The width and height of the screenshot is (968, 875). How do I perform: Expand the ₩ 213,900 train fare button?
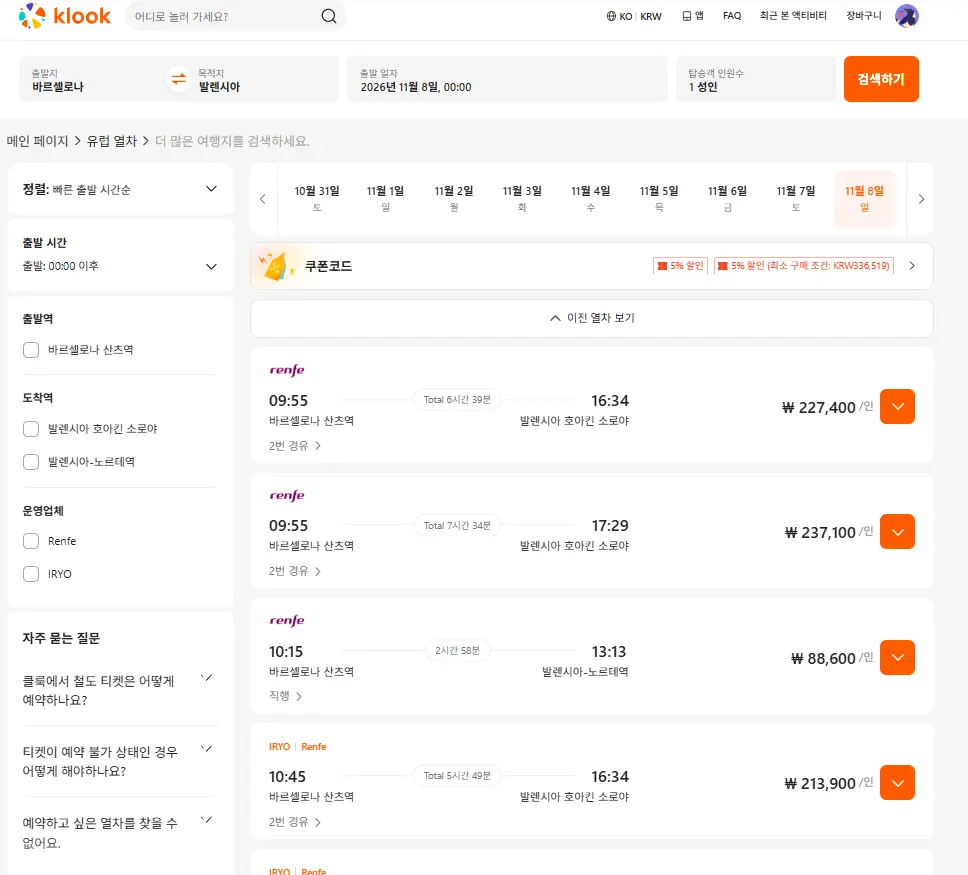[897, 783]
